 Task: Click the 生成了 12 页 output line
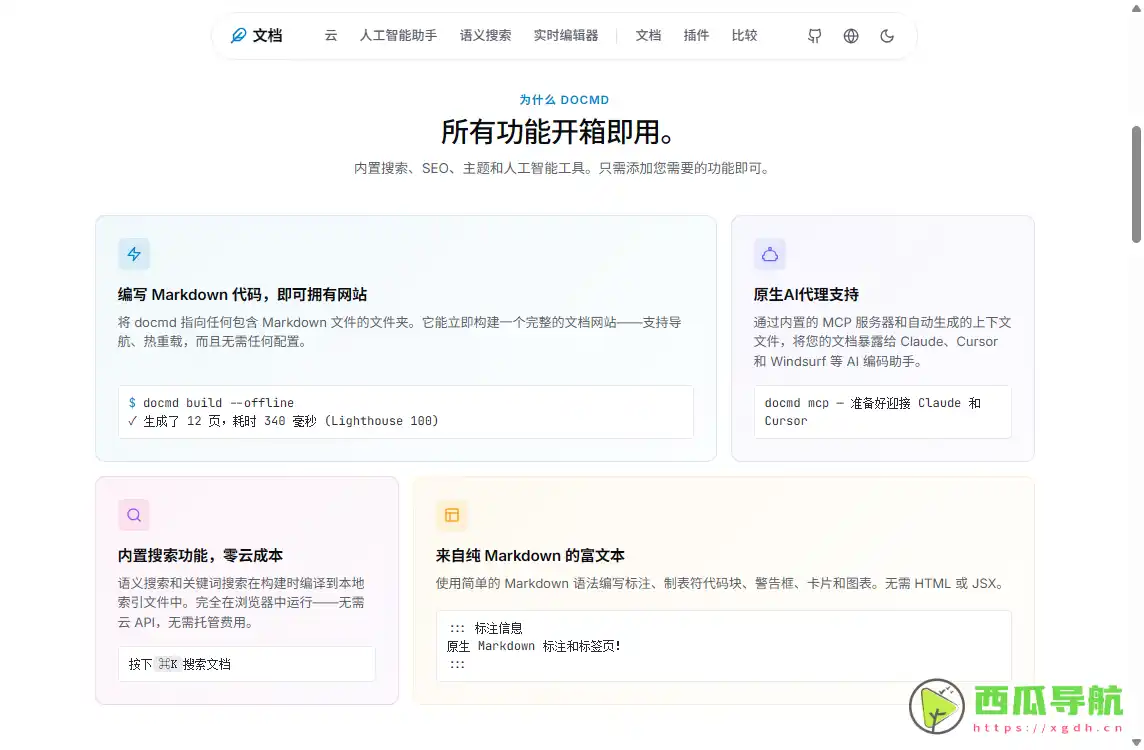point(283,421)
